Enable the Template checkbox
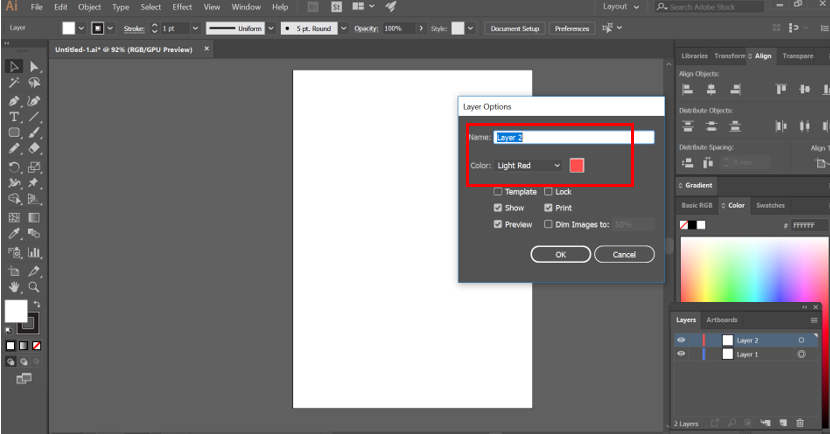The width and height of the screenshot is (830, 434). click(498, 192)
